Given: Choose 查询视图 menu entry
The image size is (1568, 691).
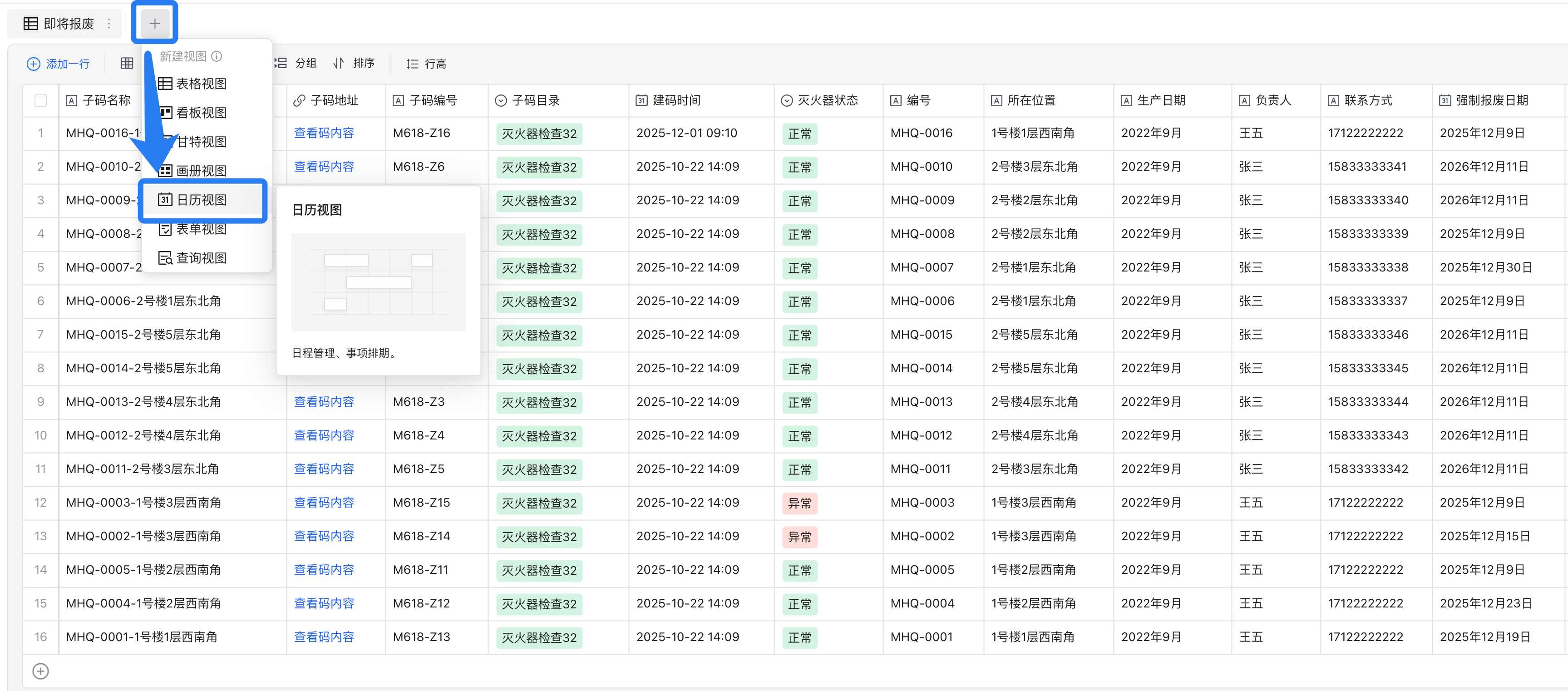Looking at the screenshot, I should click(202, 258).
